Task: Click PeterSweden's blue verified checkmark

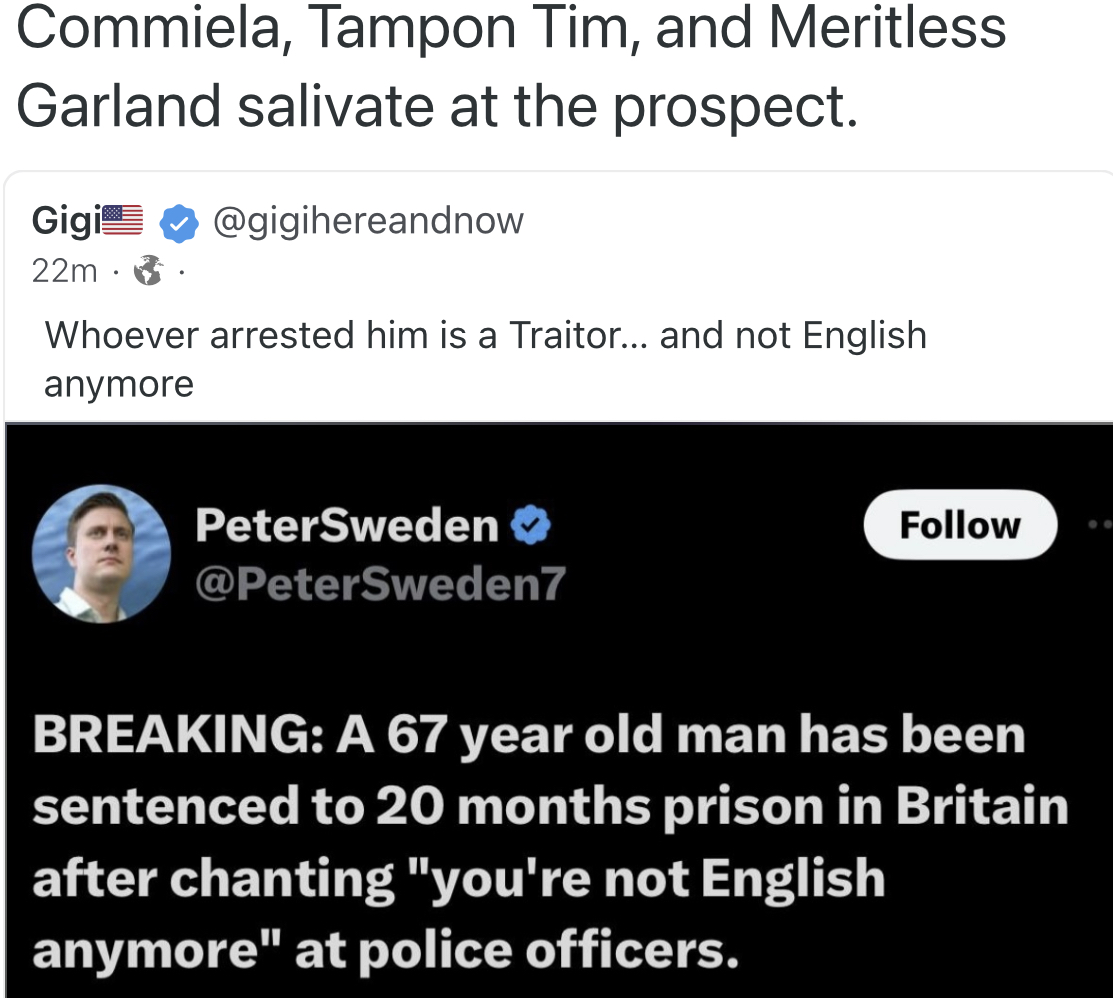Action: [531, 525]
